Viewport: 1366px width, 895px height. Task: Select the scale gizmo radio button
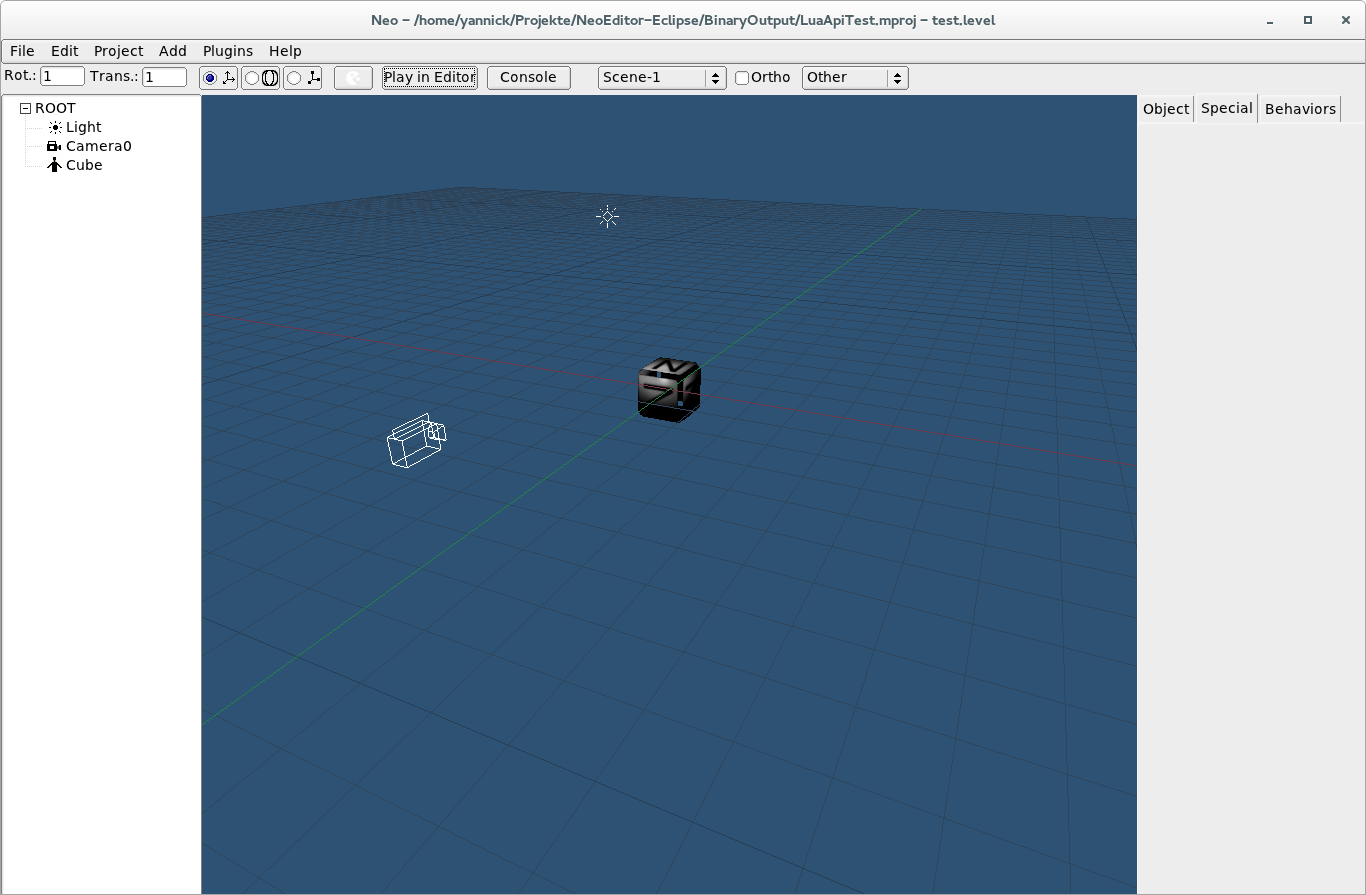pyautogui.click(x=294, y=77)
